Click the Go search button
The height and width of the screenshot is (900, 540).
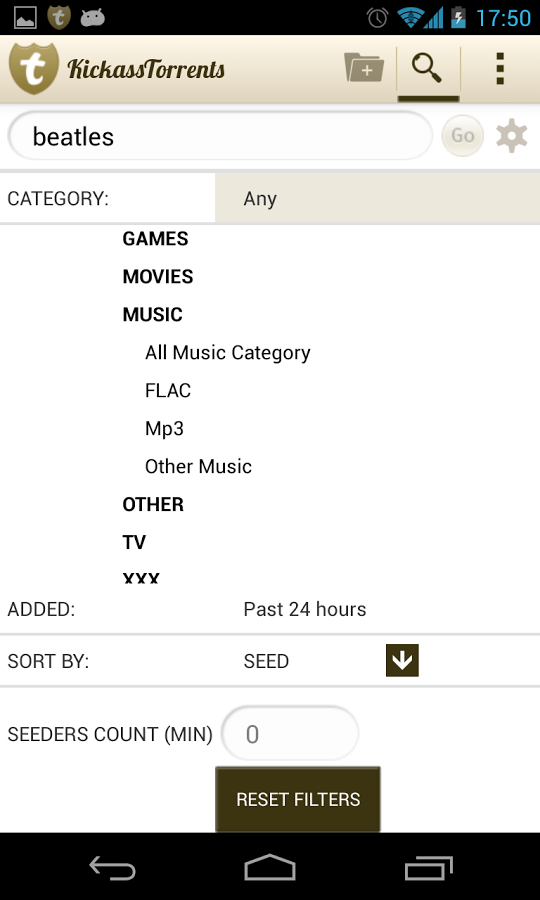coord(463,136)
